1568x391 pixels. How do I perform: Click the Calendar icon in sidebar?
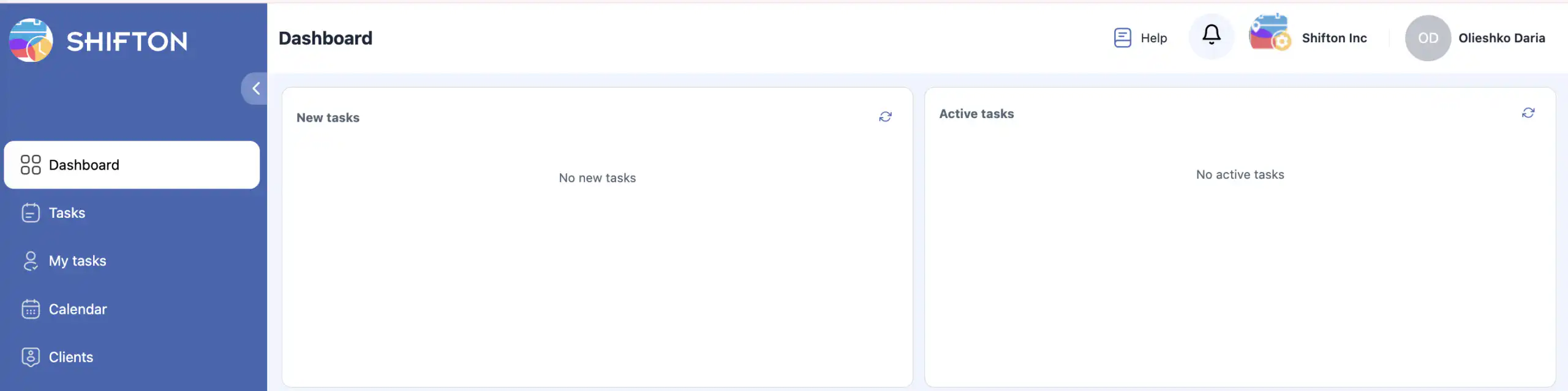(31, 309)
